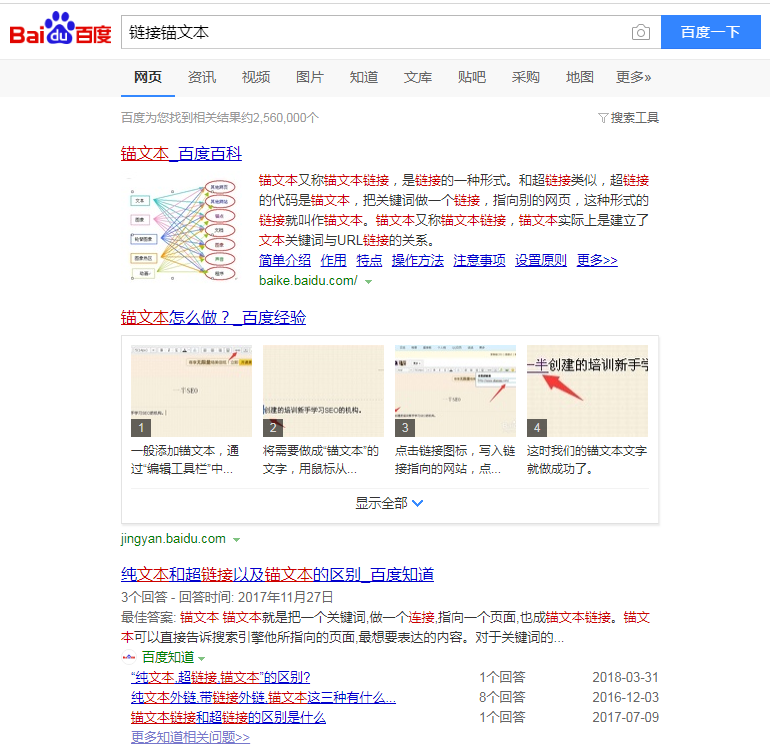Screen dimensions: 770x749
Task: Select the 网页 tab
Action: (148, 77)
